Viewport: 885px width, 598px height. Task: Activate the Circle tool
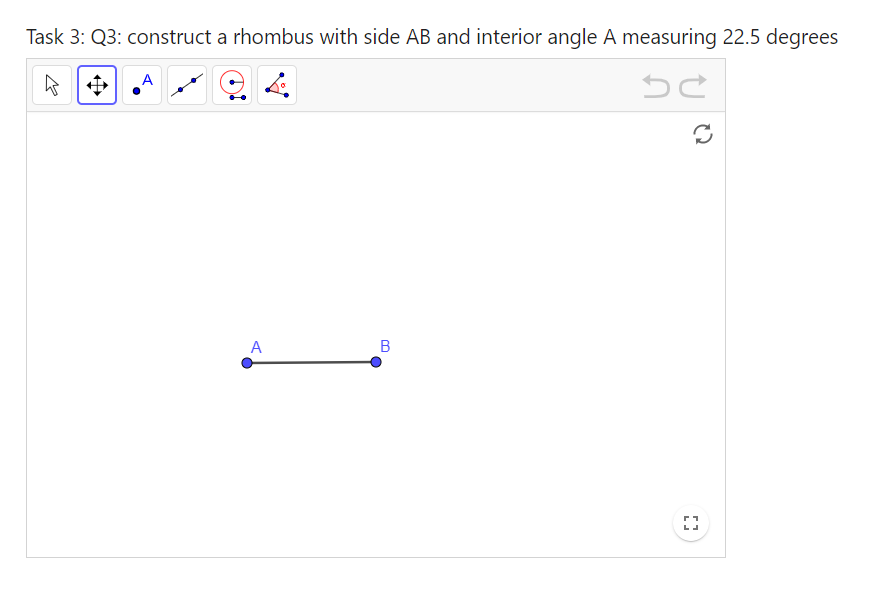pyautogui.click(x=231, y=85)
